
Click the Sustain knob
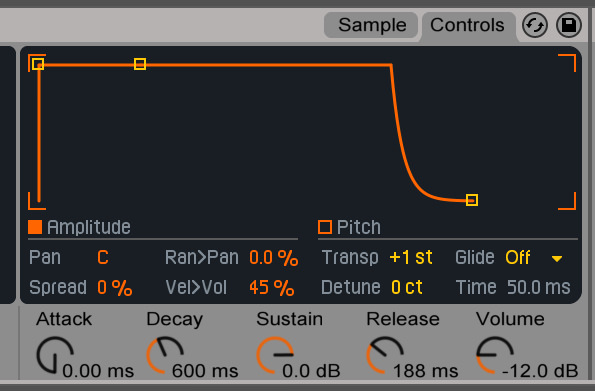(275, 355)
